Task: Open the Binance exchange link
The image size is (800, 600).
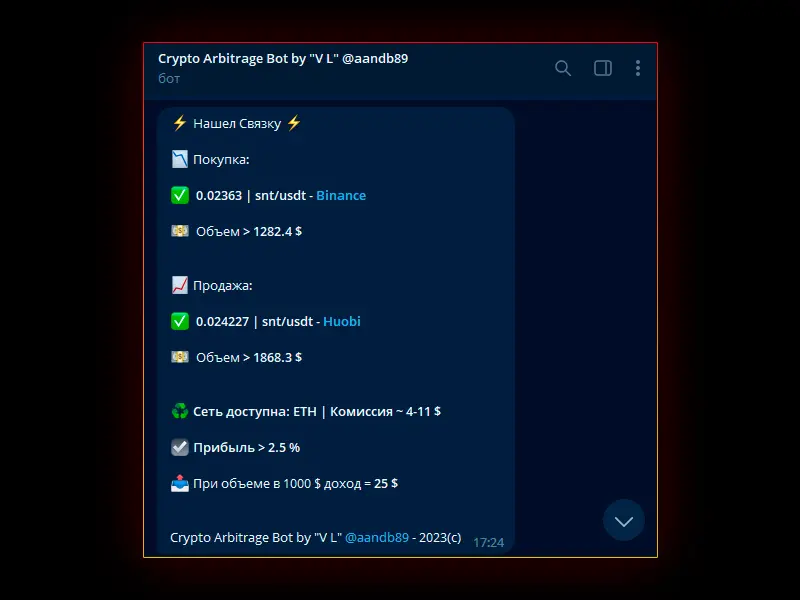Action: (341, 195)
